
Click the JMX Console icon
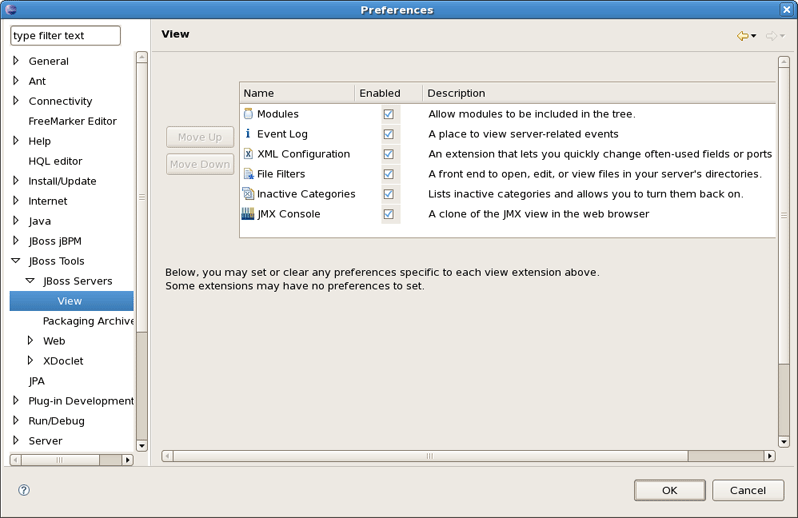coord(248,214)
